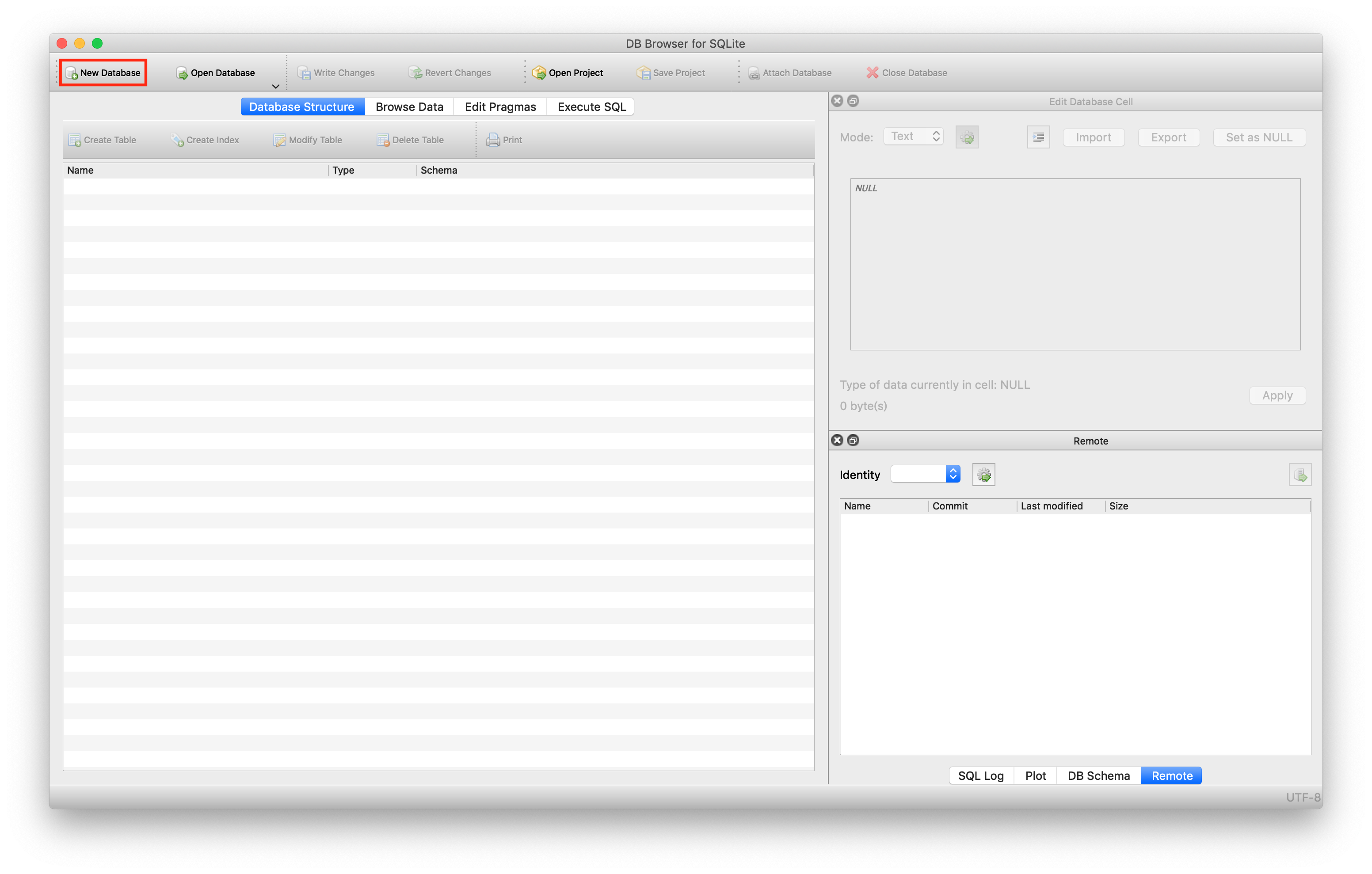Click Save Project in the toolbar
The height and width of the screenshot is (874, 1372).
671,72
